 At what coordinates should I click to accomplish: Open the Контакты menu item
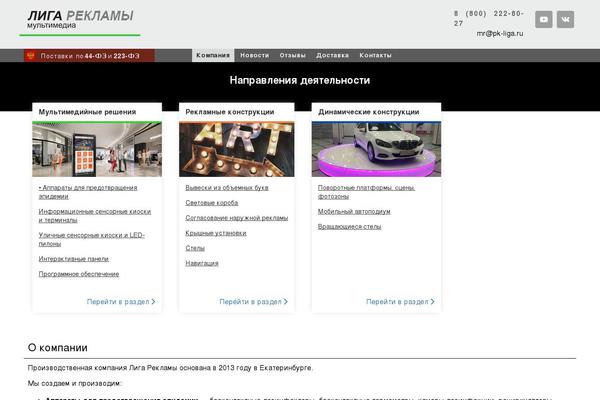(x=375, y=56)
